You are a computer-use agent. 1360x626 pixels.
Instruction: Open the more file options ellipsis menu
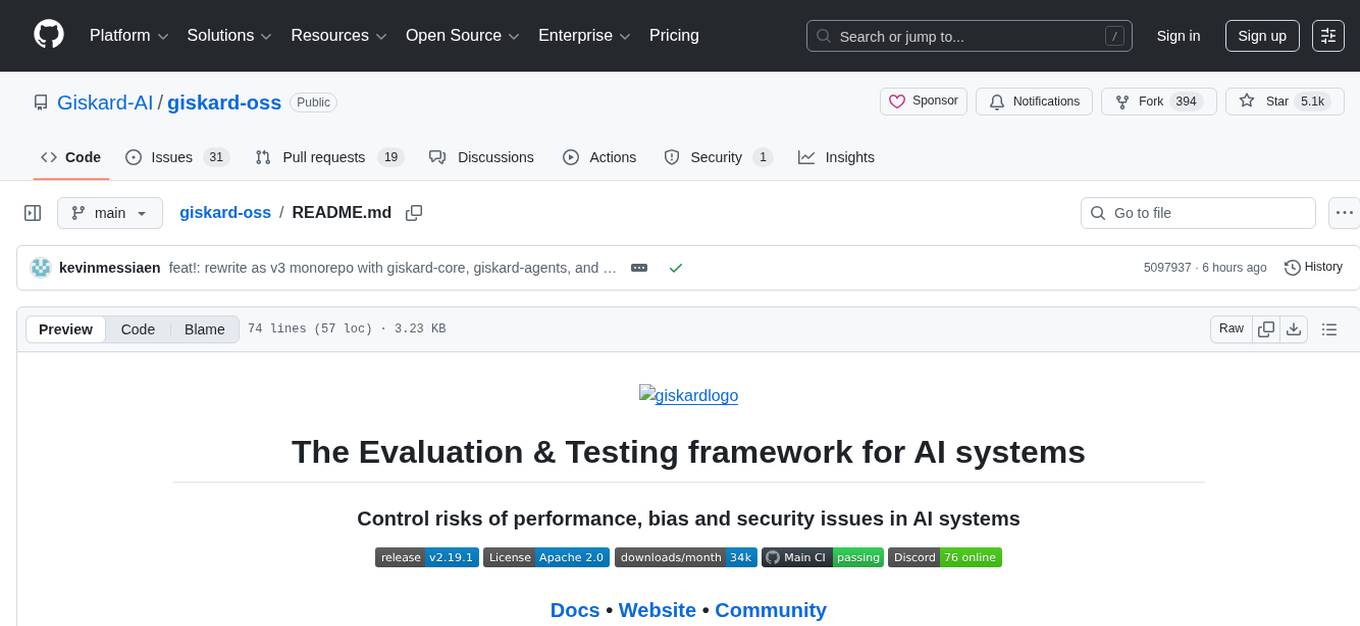click(x=1344, y=212)
